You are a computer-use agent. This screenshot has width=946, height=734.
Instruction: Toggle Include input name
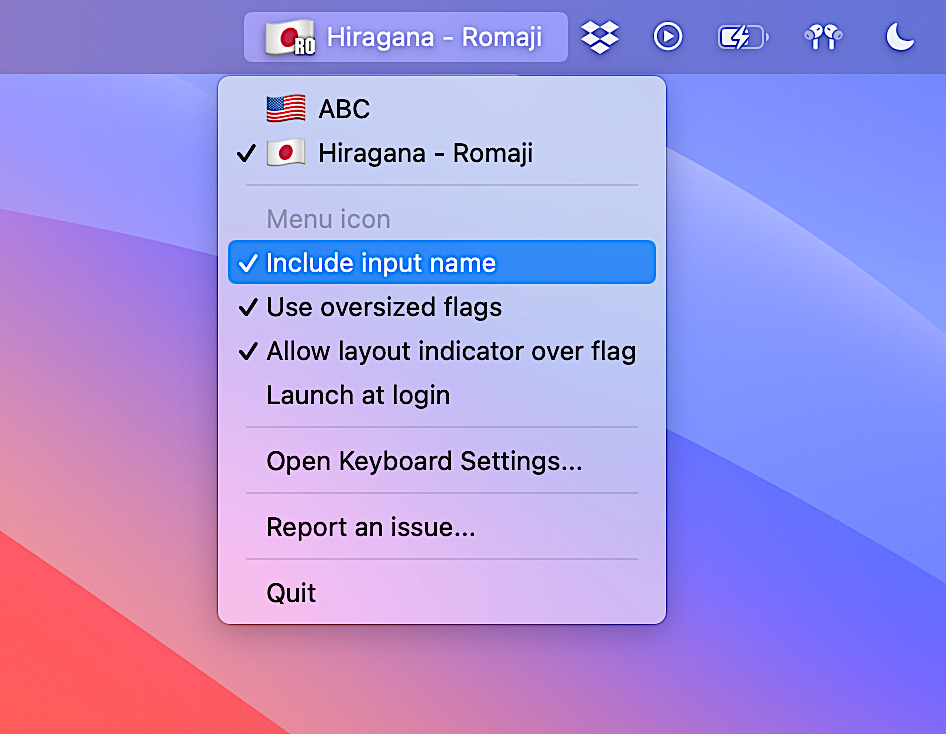(x=380, y=262)
